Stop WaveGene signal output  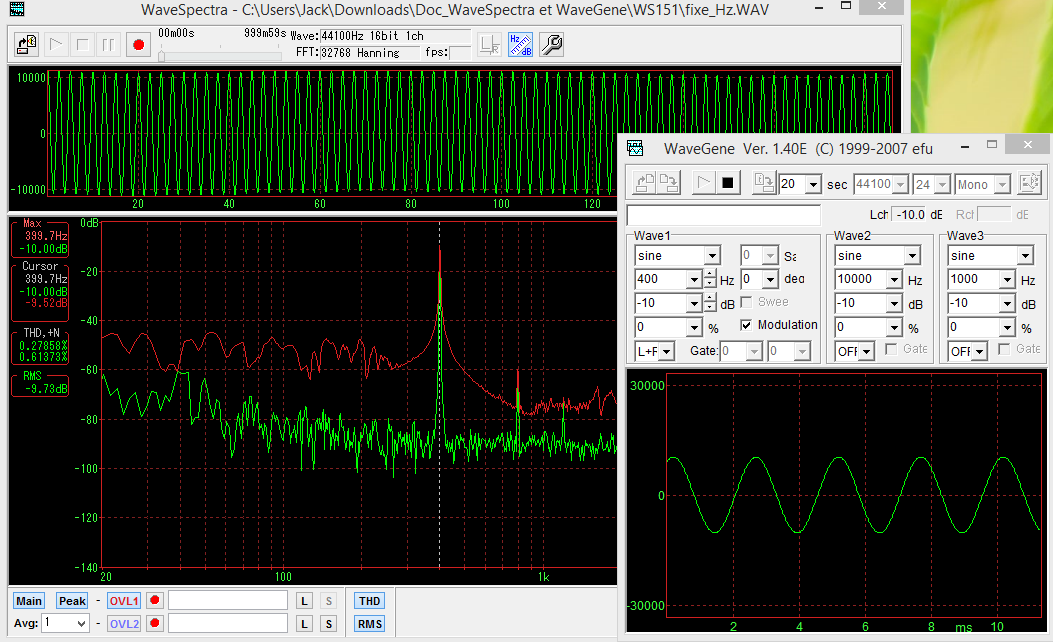[x=729, y=183]
